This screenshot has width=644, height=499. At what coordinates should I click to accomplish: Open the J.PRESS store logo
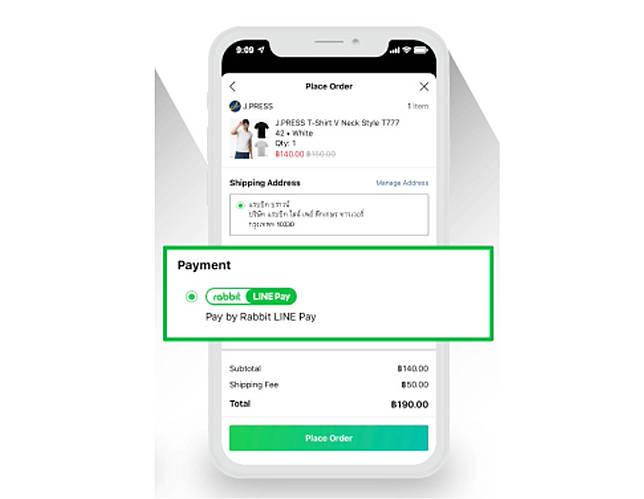pyautogui.click(x=235, y=106)
